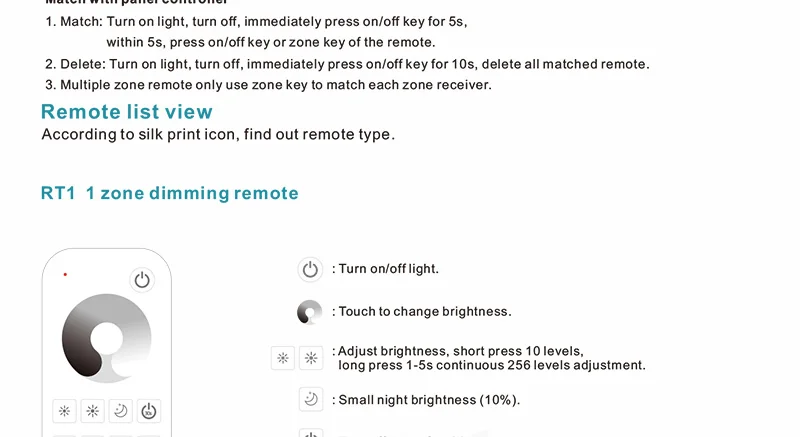This screenshot has height=437, width=800.
Task: Click the '3. Multiple zone remote' instruction line
Action: [x=268, y=85]
